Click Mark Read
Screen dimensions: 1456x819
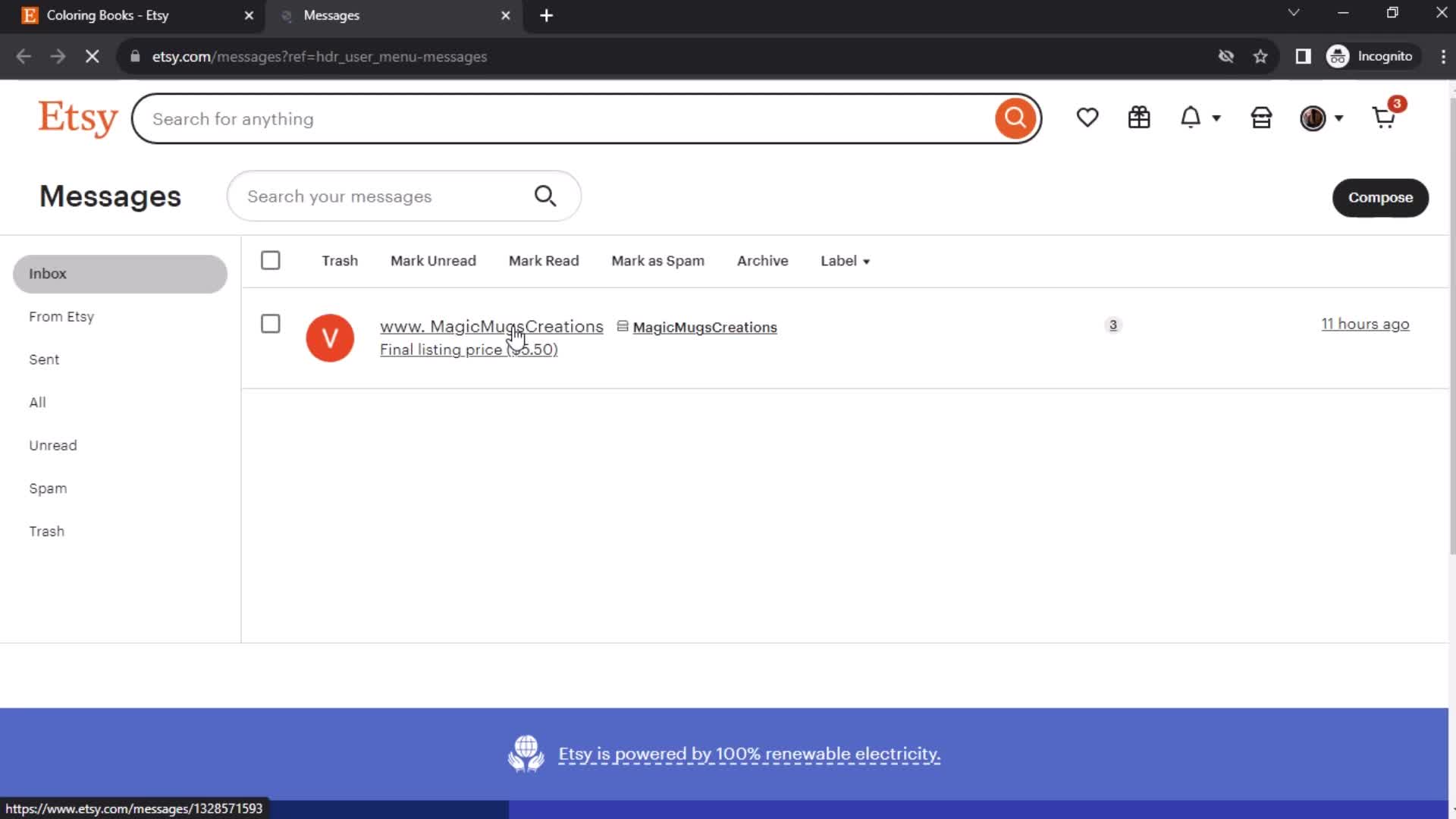click(x=544, y=261)
